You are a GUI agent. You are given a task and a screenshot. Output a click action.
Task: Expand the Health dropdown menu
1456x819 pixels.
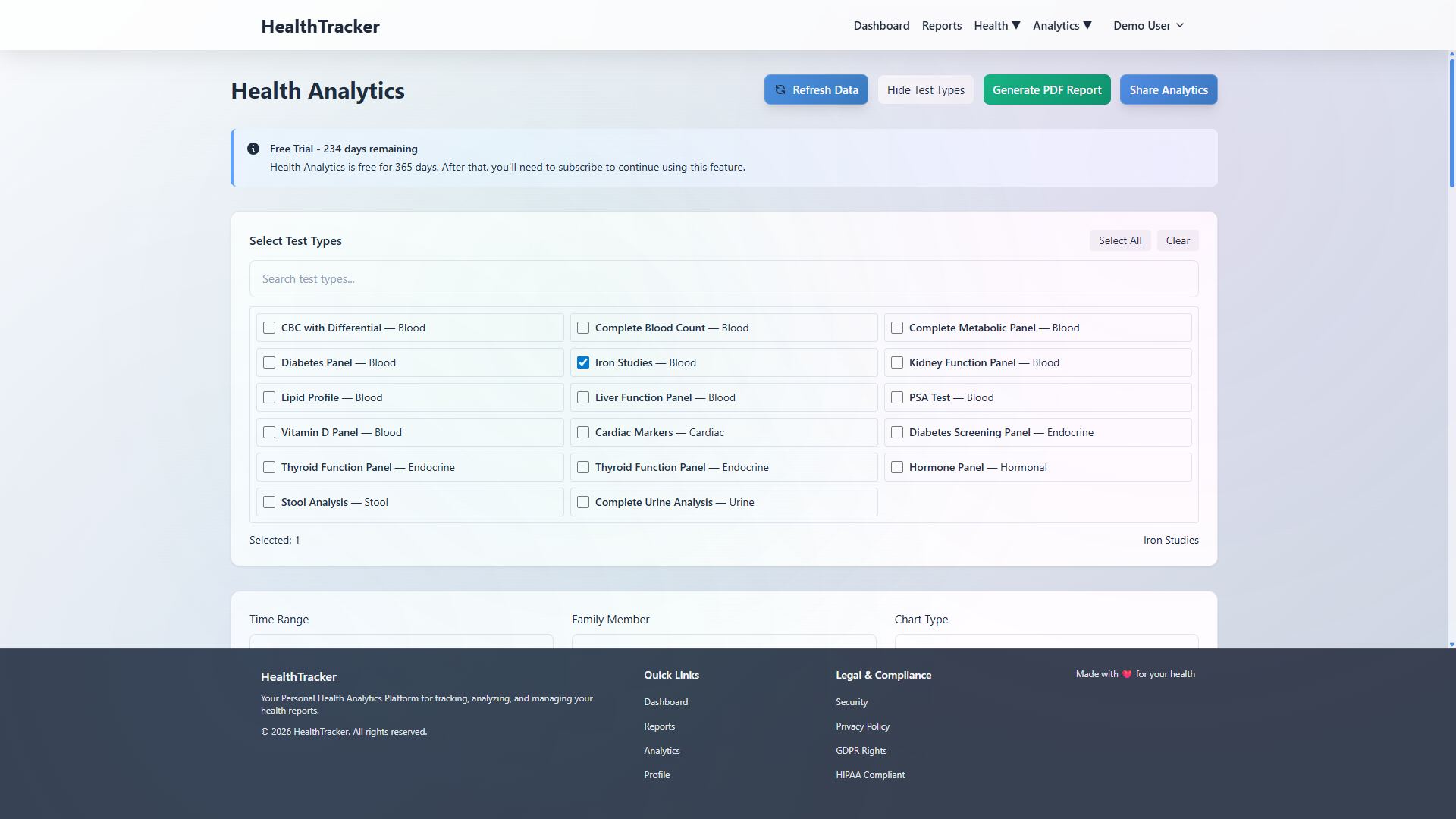(996, 26)
